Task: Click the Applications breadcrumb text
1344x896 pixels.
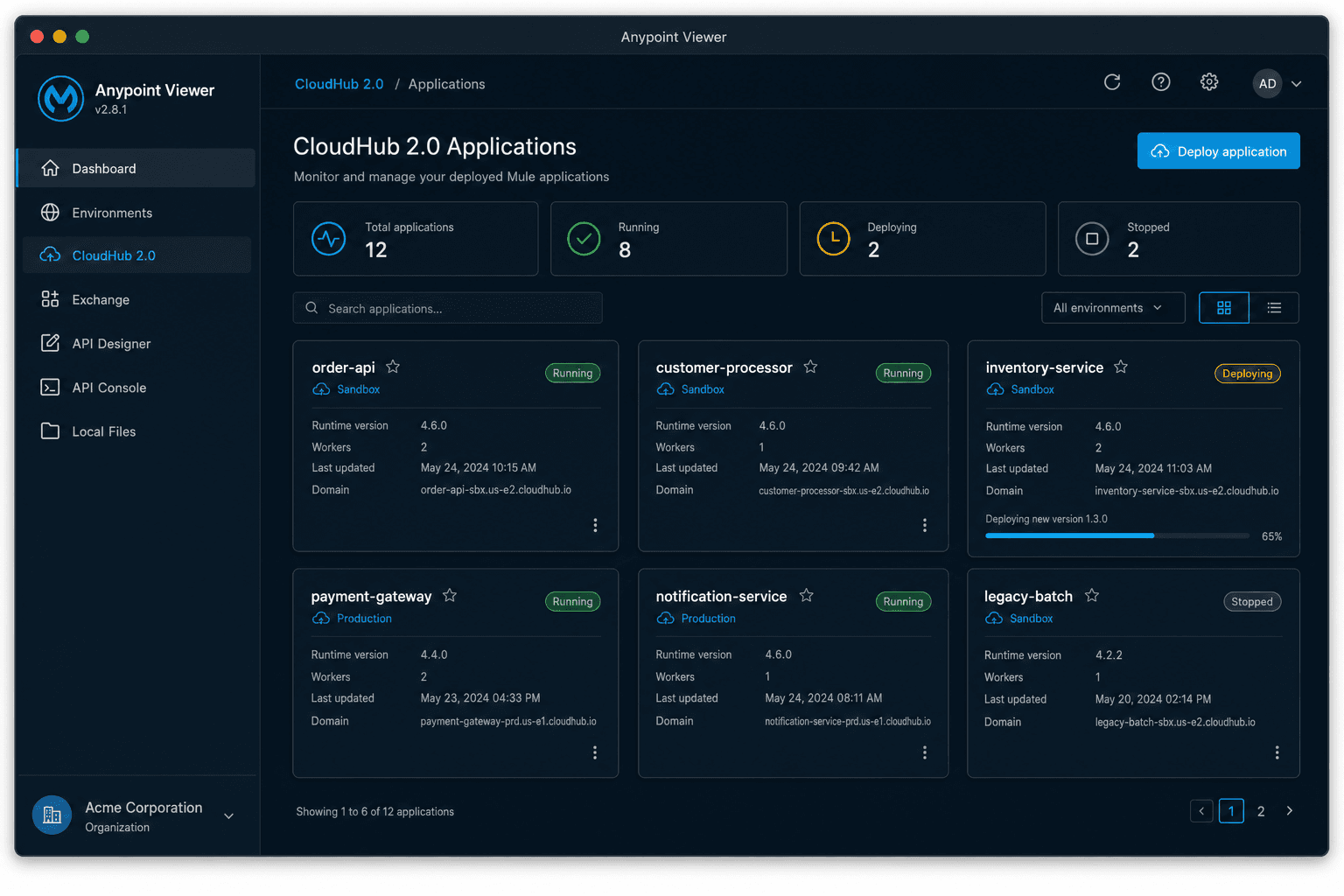Action: coord(447,84)
